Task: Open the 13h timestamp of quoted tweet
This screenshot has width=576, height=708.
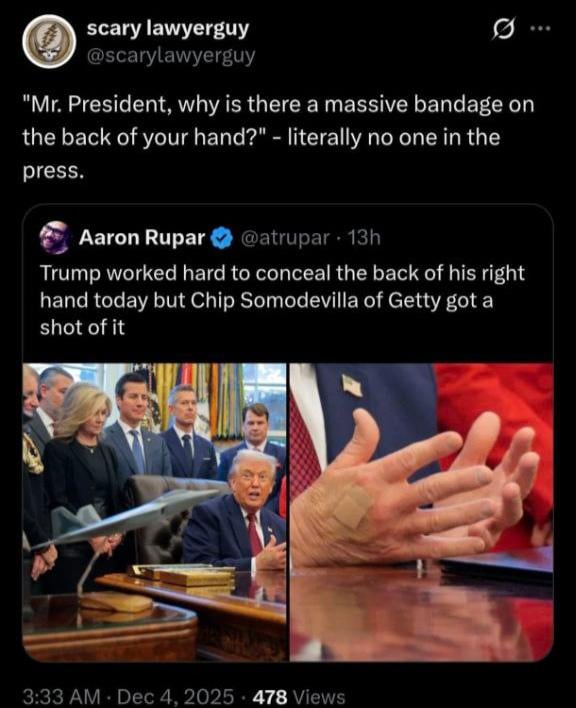Action: click(x=364, y=238)
